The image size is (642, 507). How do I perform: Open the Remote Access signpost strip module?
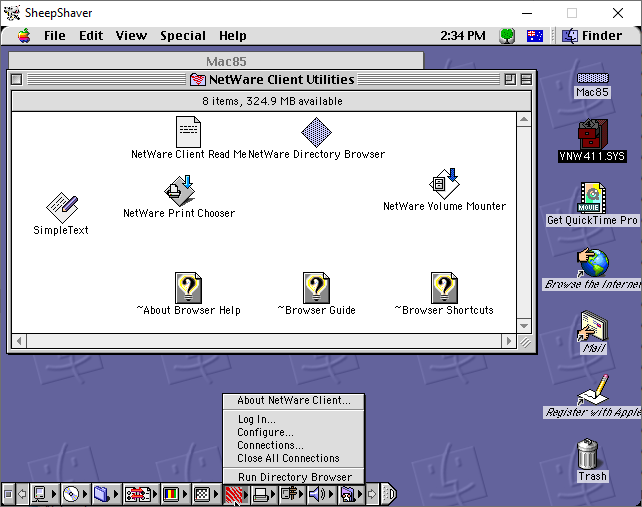pos(292,494)
